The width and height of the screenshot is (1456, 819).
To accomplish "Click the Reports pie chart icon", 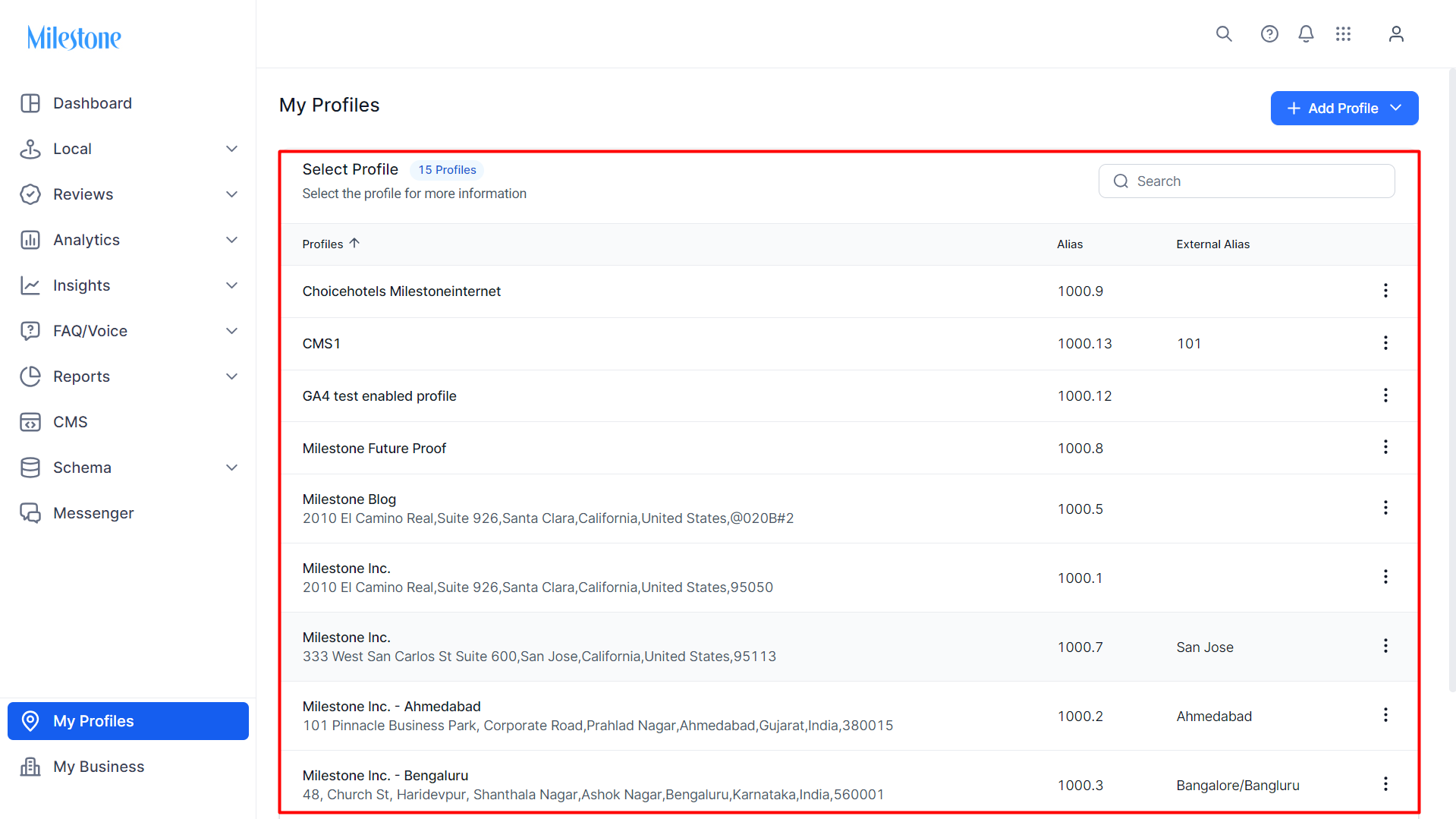I will click(30, 376).
